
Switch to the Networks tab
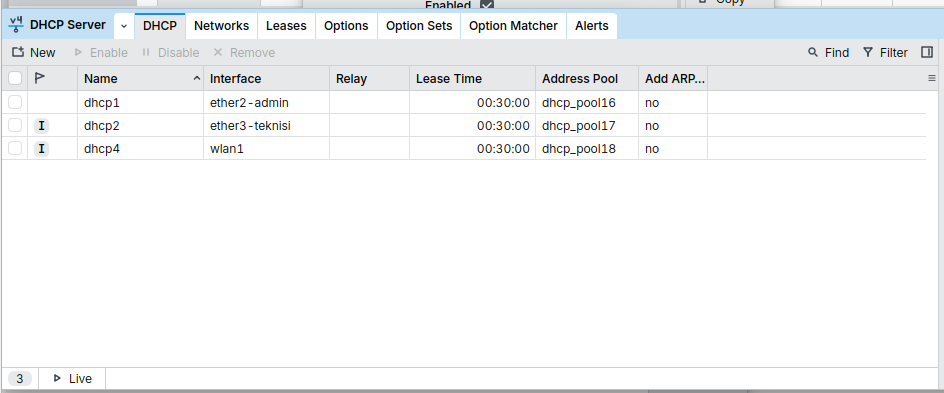click(222, 26)
